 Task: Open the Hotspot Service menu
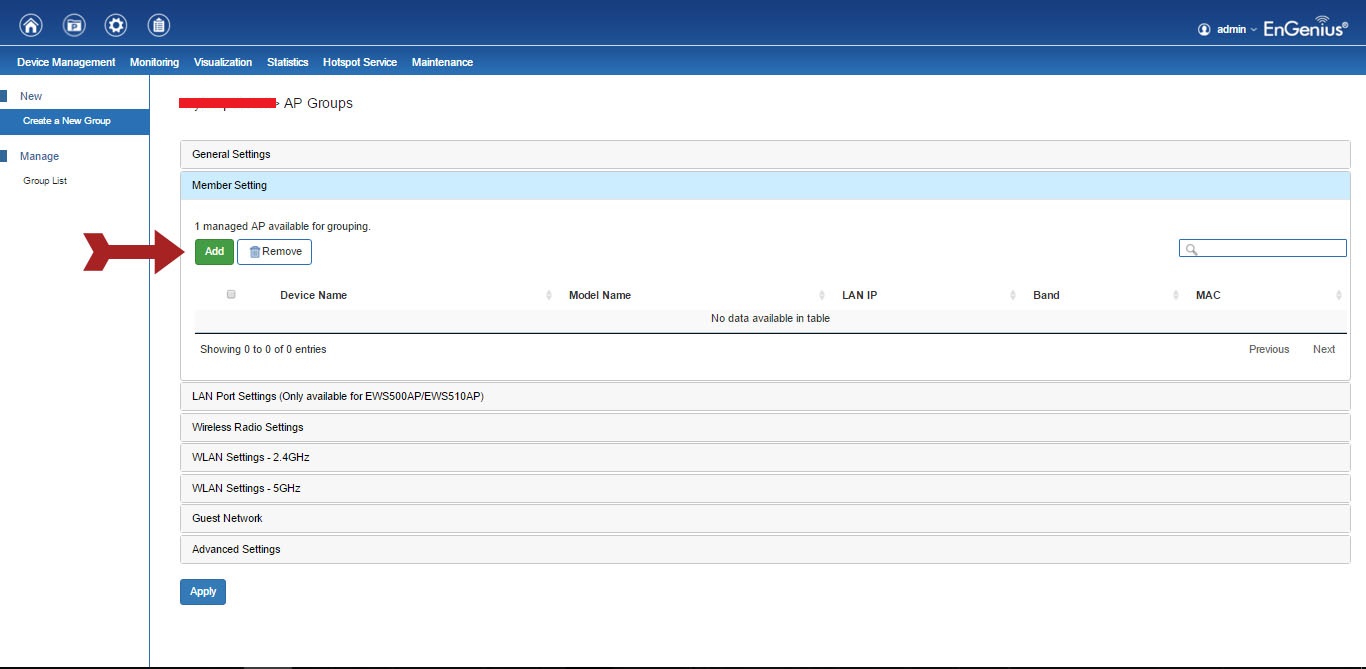359,62
